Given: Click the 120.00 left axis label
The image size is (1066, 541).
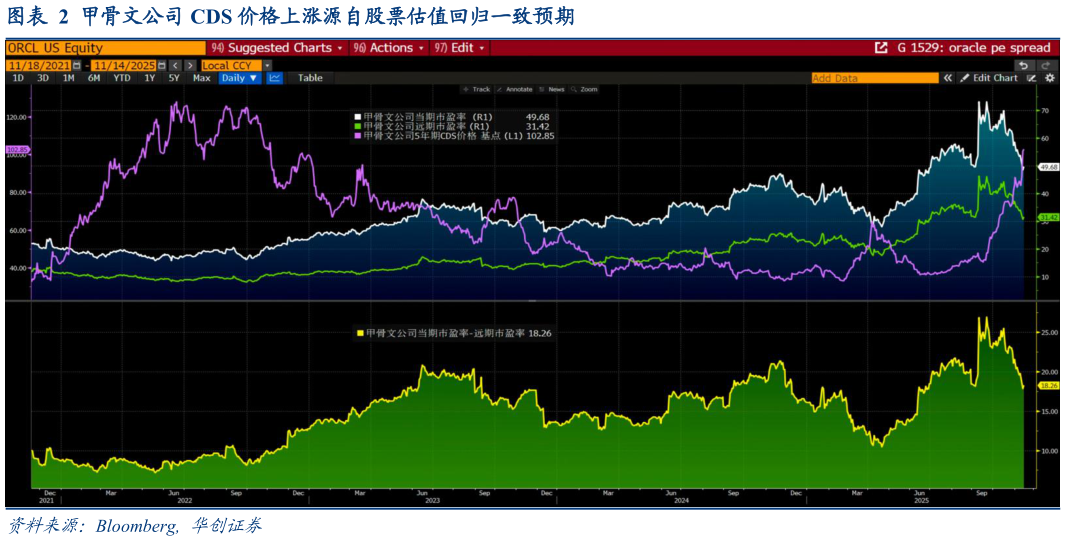Looking at the screenshot, I should pyautogui.click(x=16, y=117).
